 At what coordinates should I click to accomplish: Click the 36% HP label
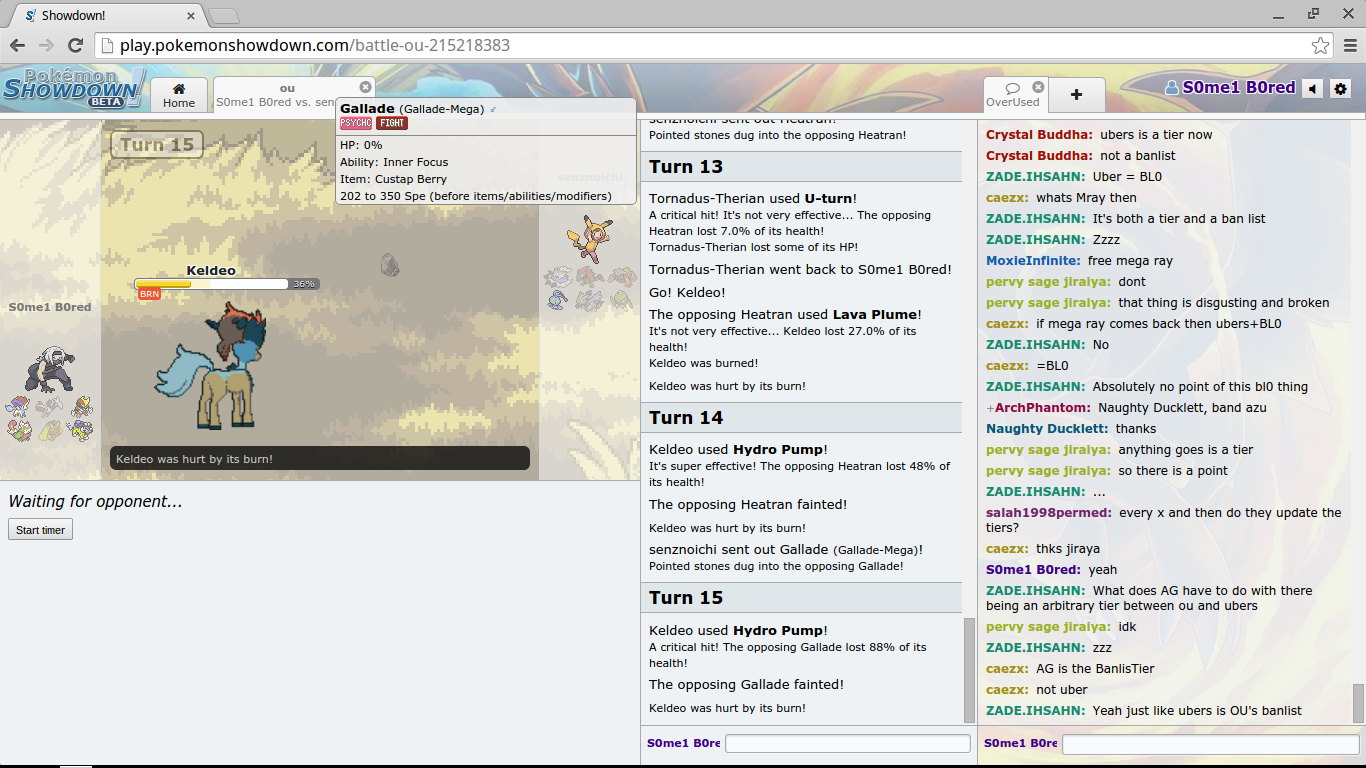(304, 284)
